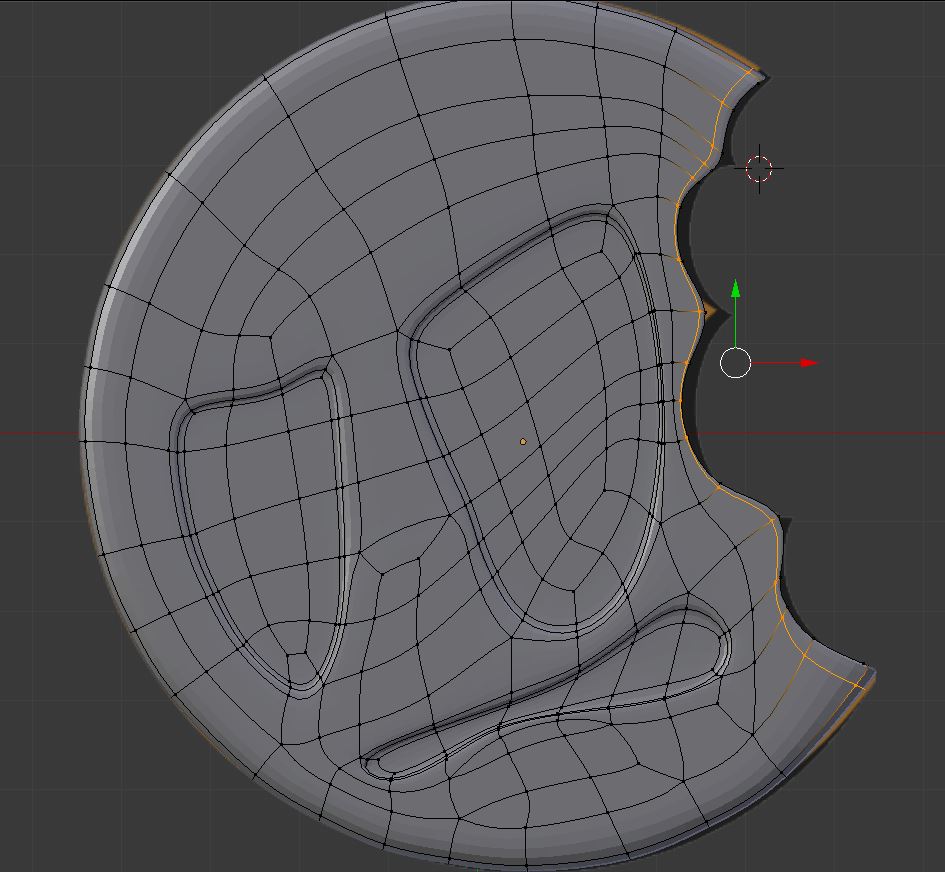Click the red-white dashed 3D cursor
The width and height of the screenshot is (945, 872).
click(759, 169)
